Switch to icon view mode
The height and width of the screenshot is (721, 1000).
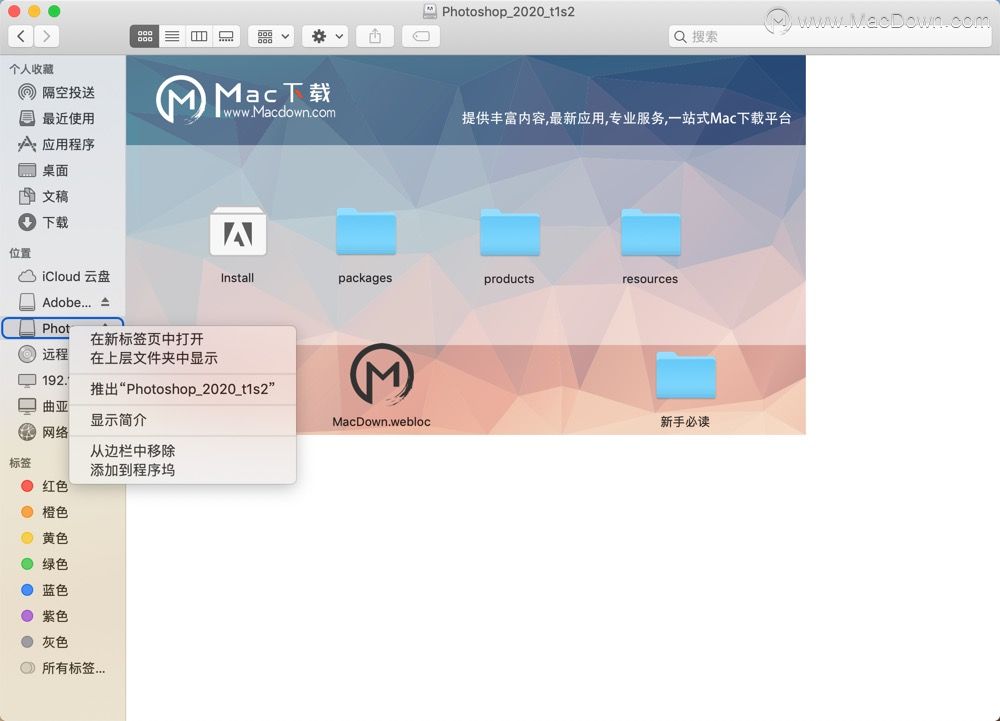tap(145, 36)
